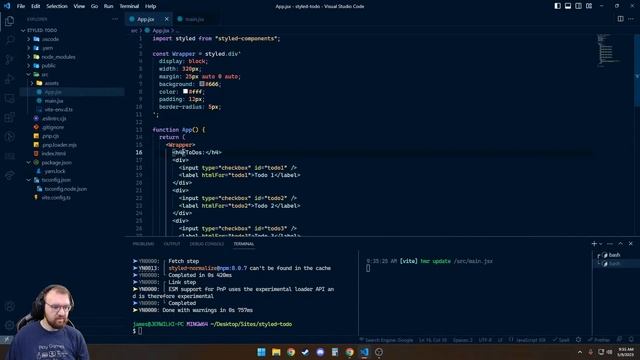Screen dimensions: 640x360
Task: Open the Remote Explorer view
Action: [9, 98]
